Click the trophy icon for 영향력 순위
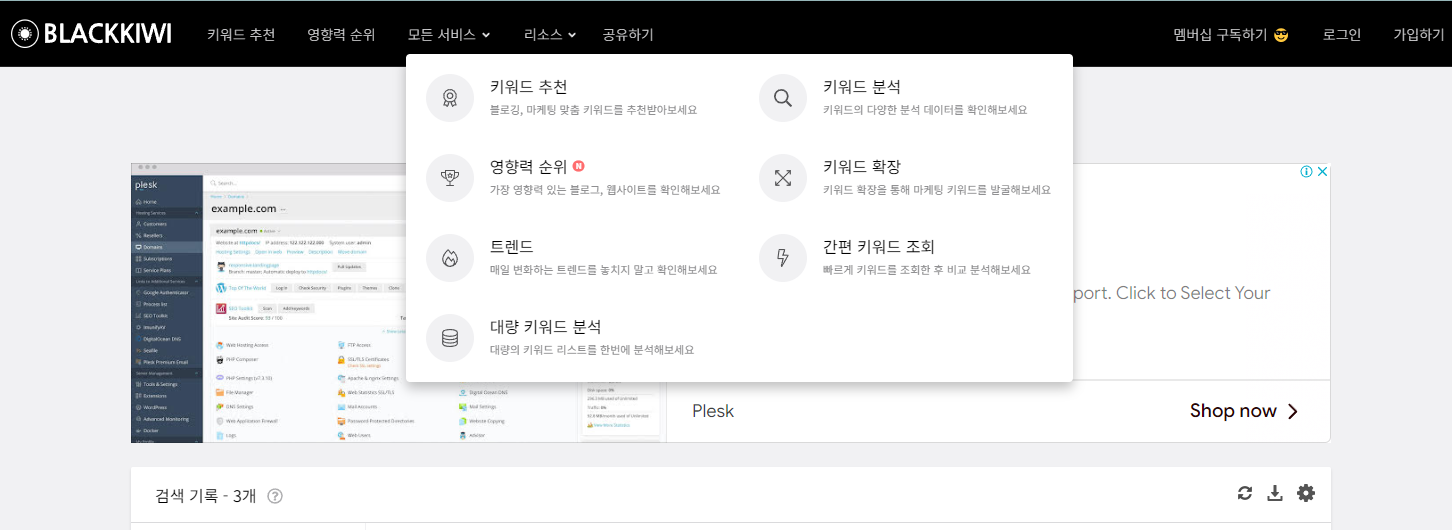Screen dimensions: 1452x530 point(450,178)
